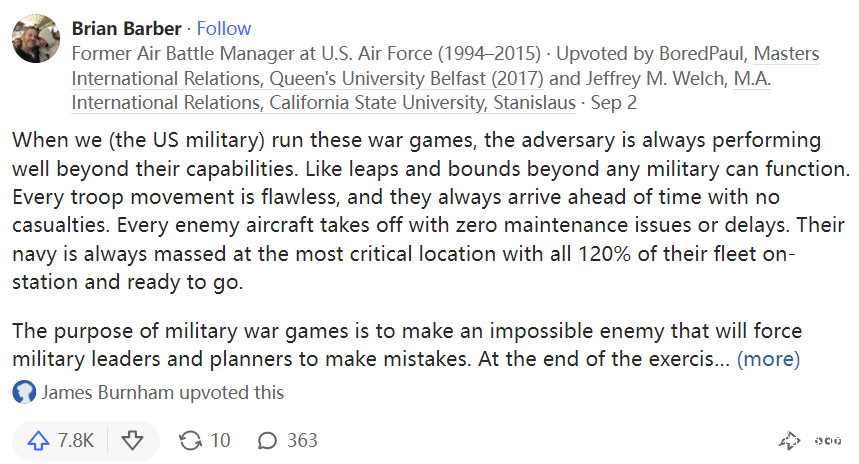Click the California State University, Stanislaus credential
This screenshot has width=859, height=464.
[412, 102]
